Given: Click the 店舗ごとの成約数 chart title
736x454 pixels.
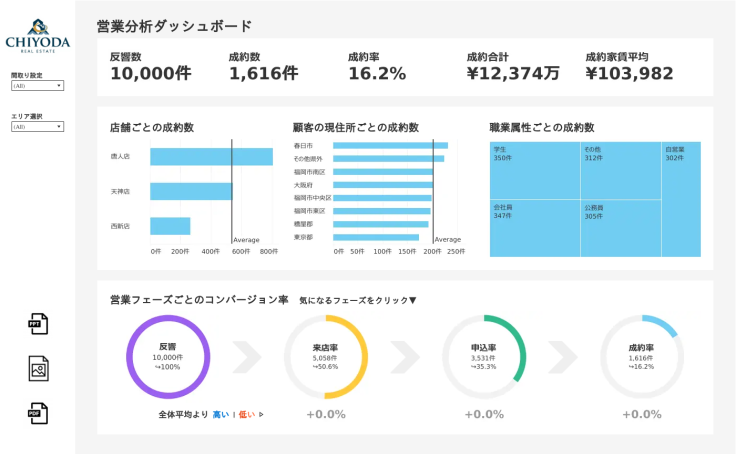Looking at the screenshot, I should click(x=152, y=128).
